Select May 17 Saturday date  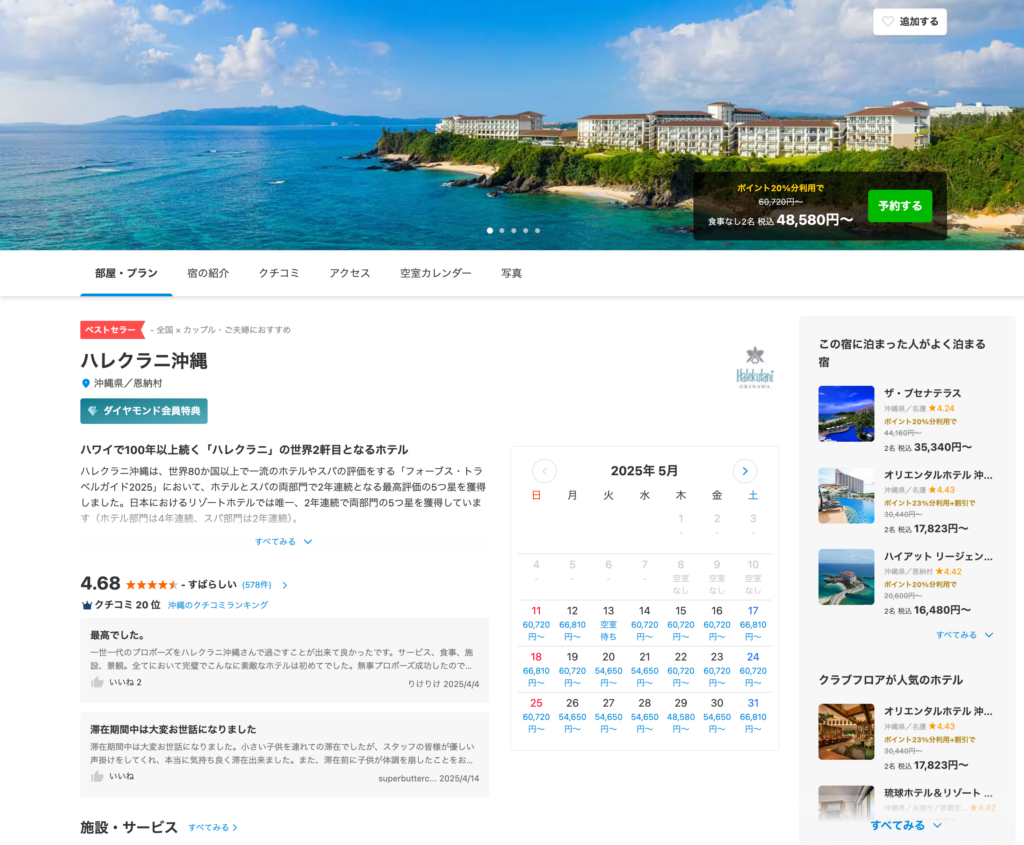point(753,623)
